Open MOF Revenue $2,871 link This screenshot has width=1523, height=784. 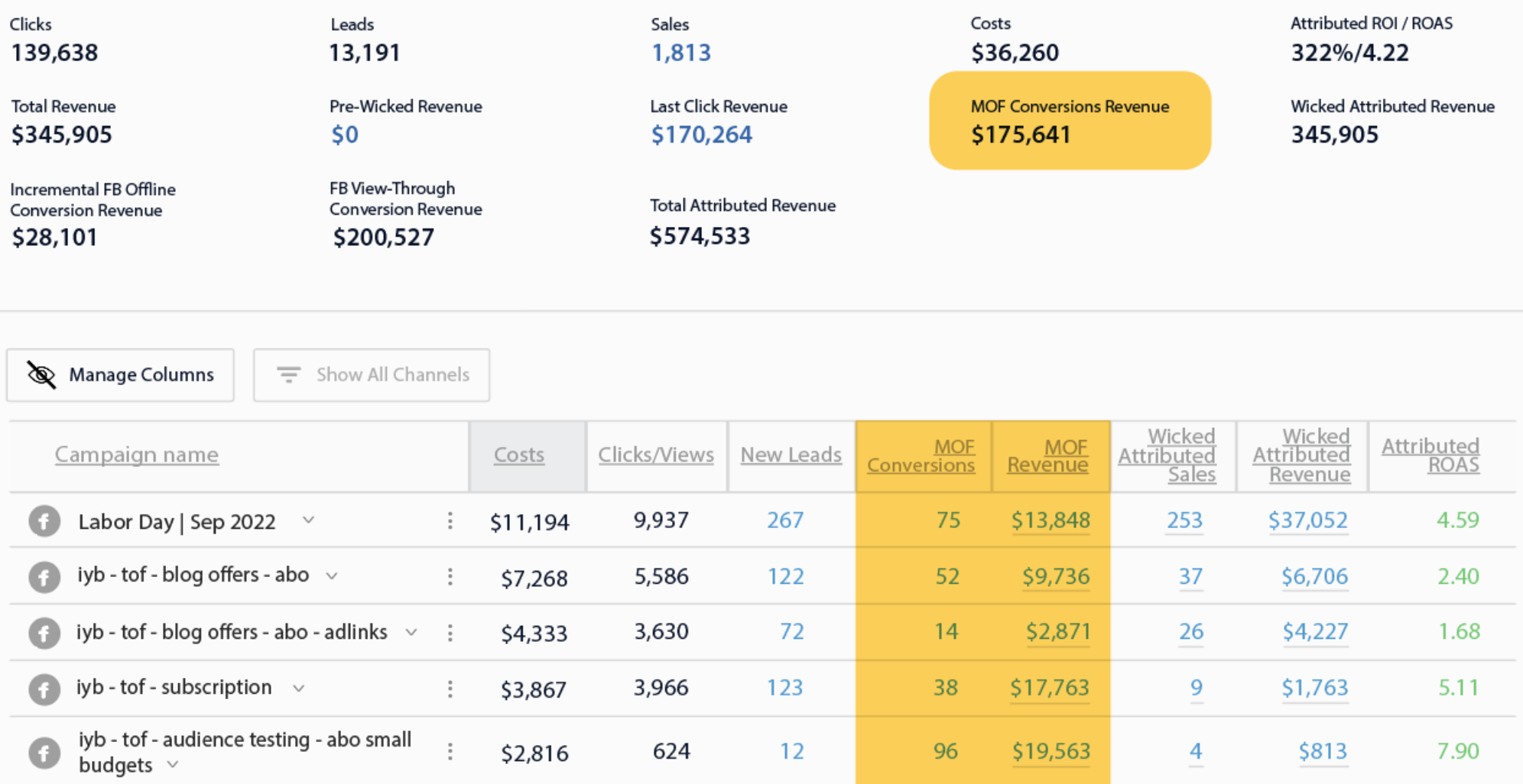point(1059,633)
